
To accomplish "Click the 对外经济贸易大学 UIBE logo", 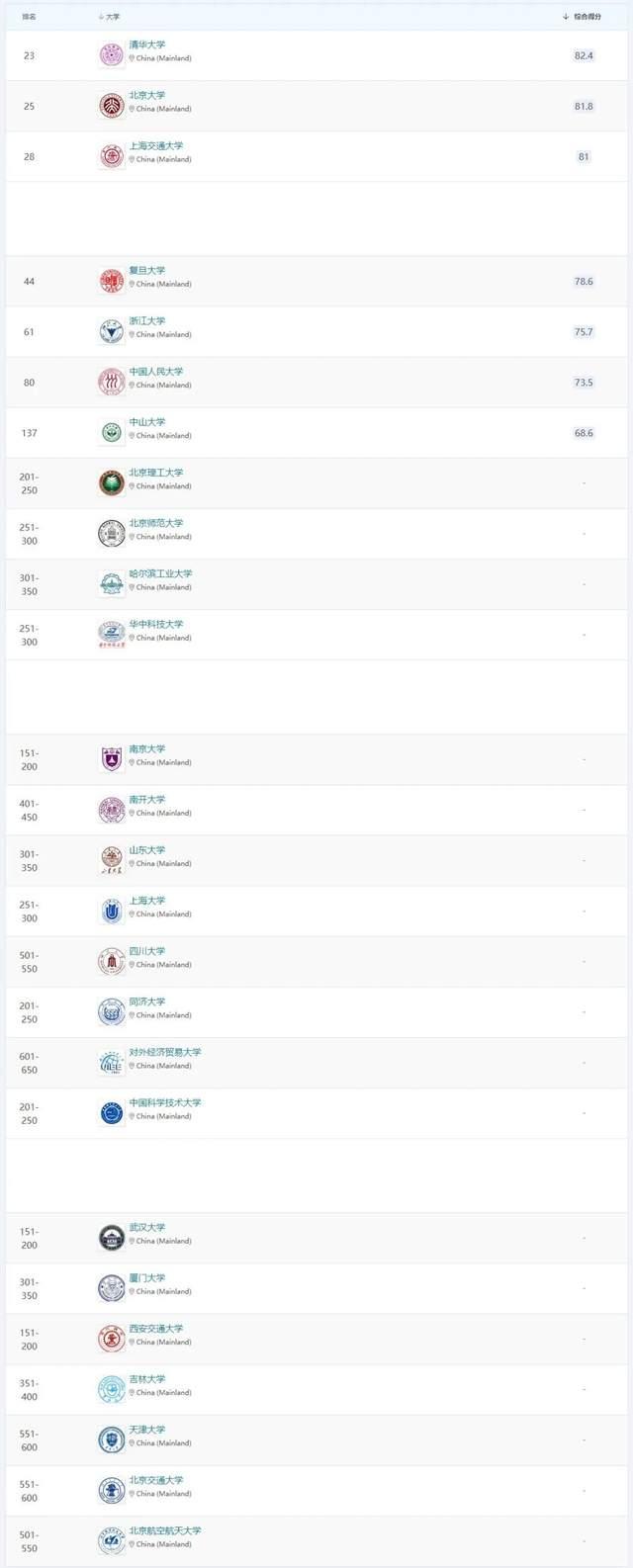I will click(112, 1063).
